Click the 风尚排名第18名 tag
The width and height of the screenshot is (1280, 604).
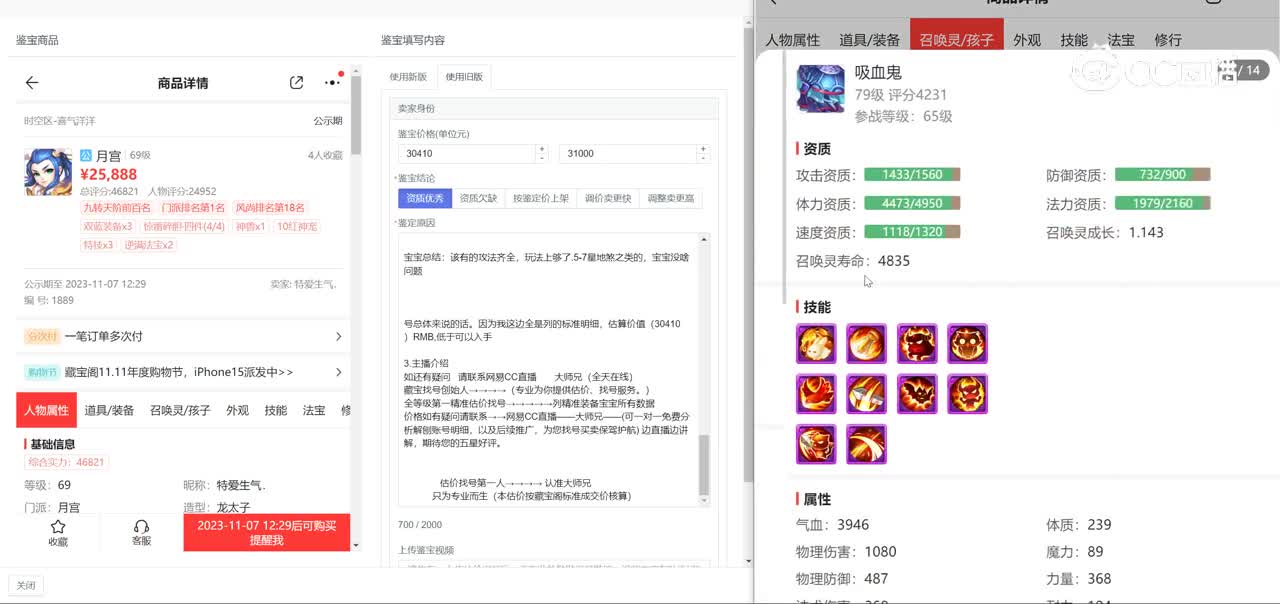270,208
